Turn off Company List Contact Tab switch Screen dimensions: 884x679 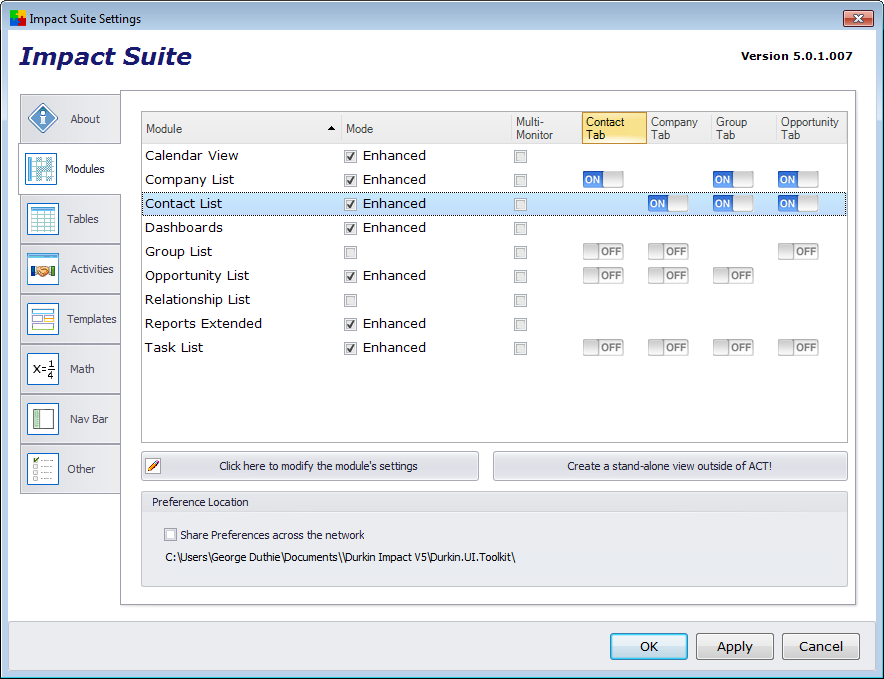[x=603, y=179]
